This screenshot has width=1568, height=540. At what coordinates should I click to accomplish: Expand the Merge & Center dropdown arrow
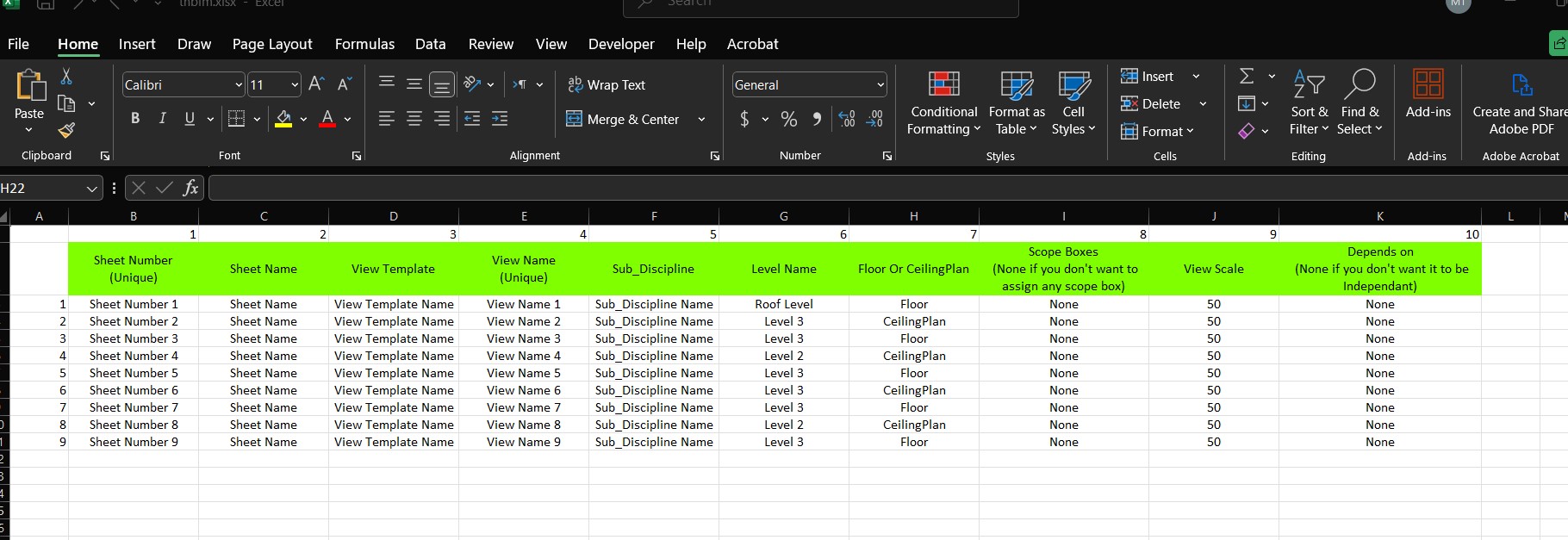pos(701,119)
